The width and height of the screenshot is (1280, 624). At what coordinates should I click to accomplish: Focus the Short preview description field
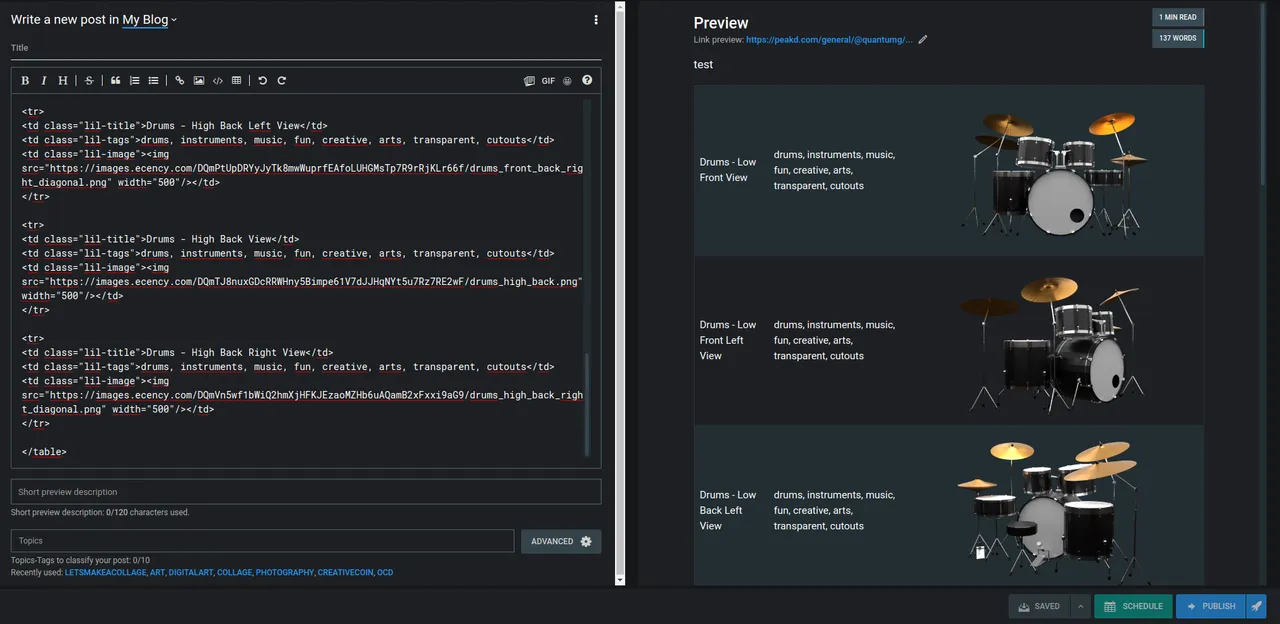coord(306,492)
